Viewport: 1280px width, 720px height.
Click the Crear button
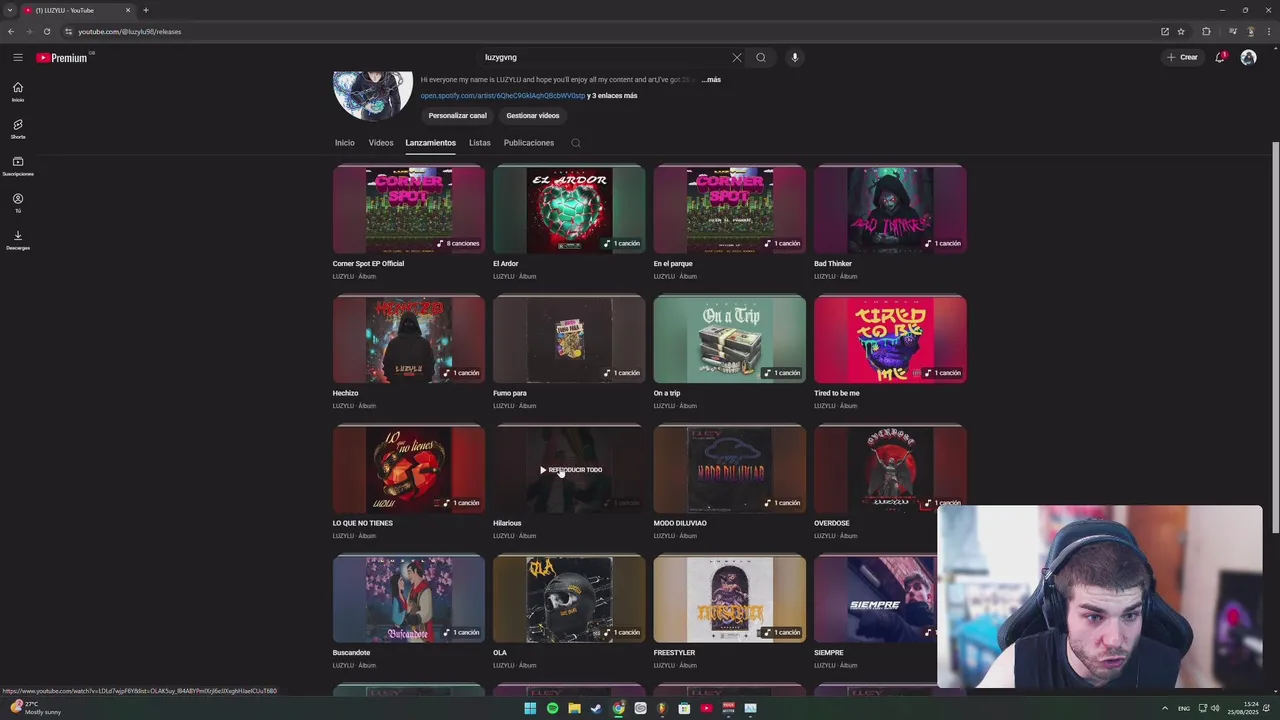tap(1182, 57)
